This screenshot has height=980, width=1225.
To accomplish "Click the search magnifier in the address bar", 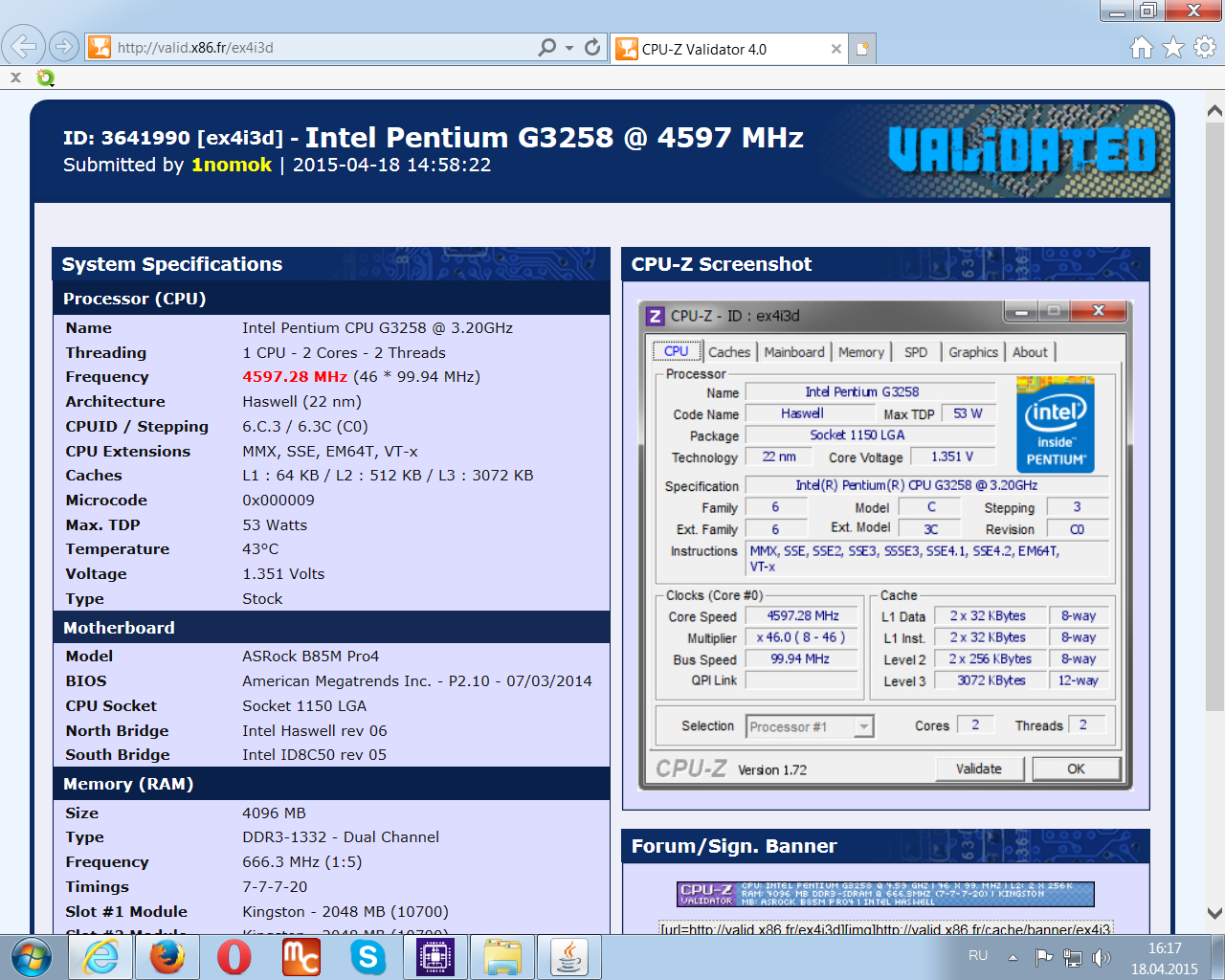I will (x=547, y=47).
